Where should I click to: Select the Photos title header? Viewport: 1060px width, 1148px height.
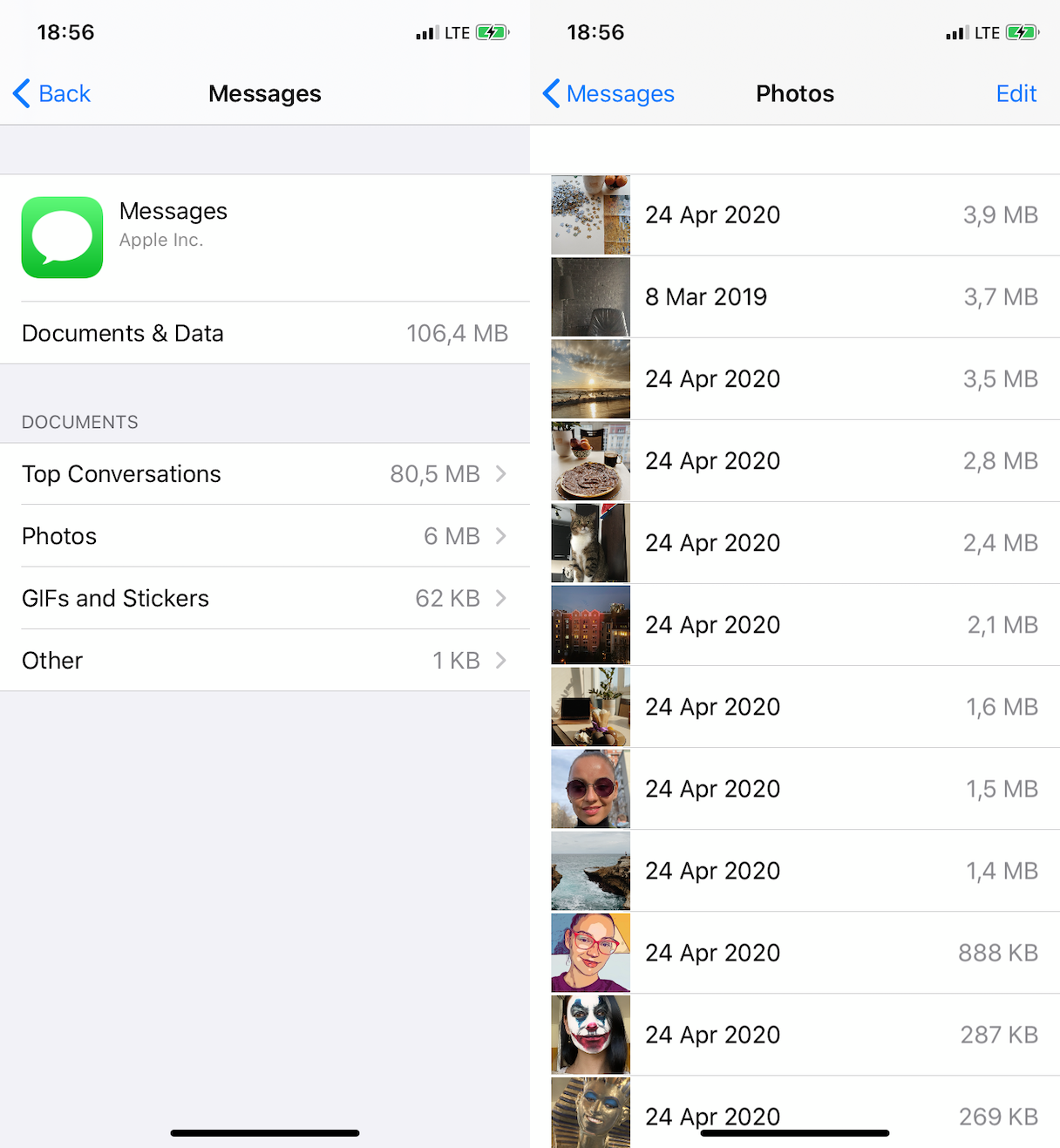794,93
